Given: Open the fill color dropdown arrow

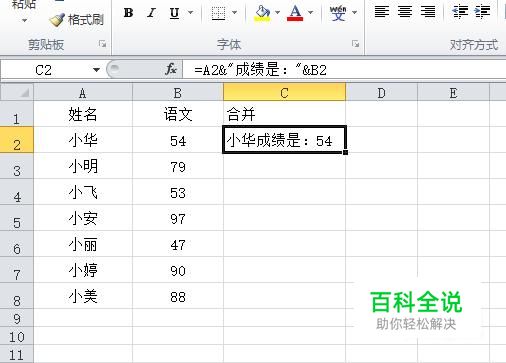Looking at the screenshot, I should click(x=278, y=13).
